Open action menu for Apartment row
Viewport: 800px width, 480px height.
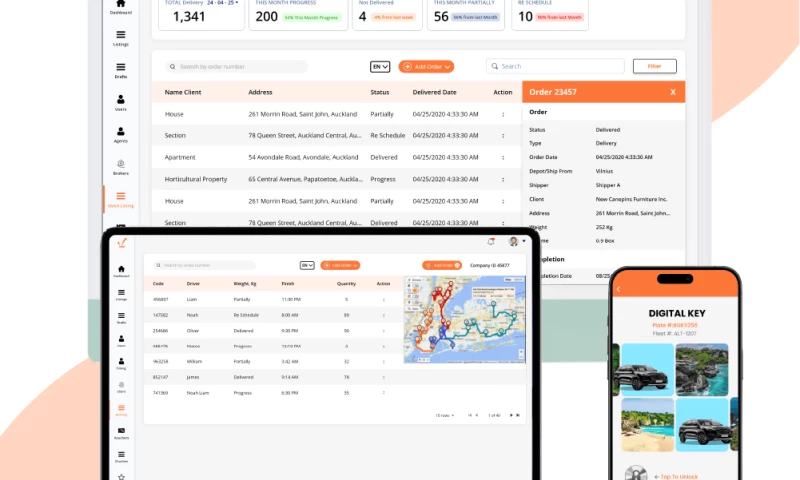click(503, 158)
